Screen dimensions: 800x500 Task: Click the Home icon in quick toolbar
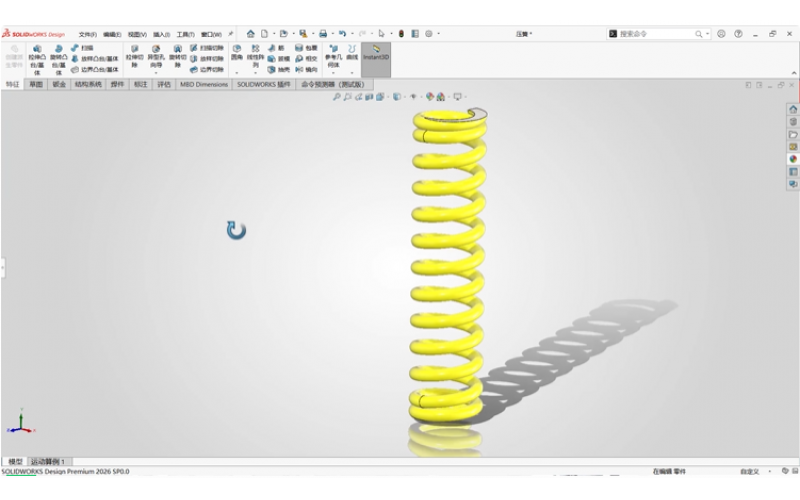click(251, 34)
